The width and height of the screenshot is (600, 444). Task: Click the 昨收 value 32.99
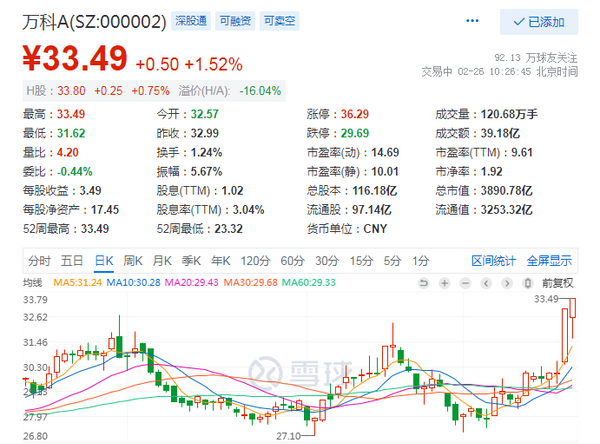point(205,133)
